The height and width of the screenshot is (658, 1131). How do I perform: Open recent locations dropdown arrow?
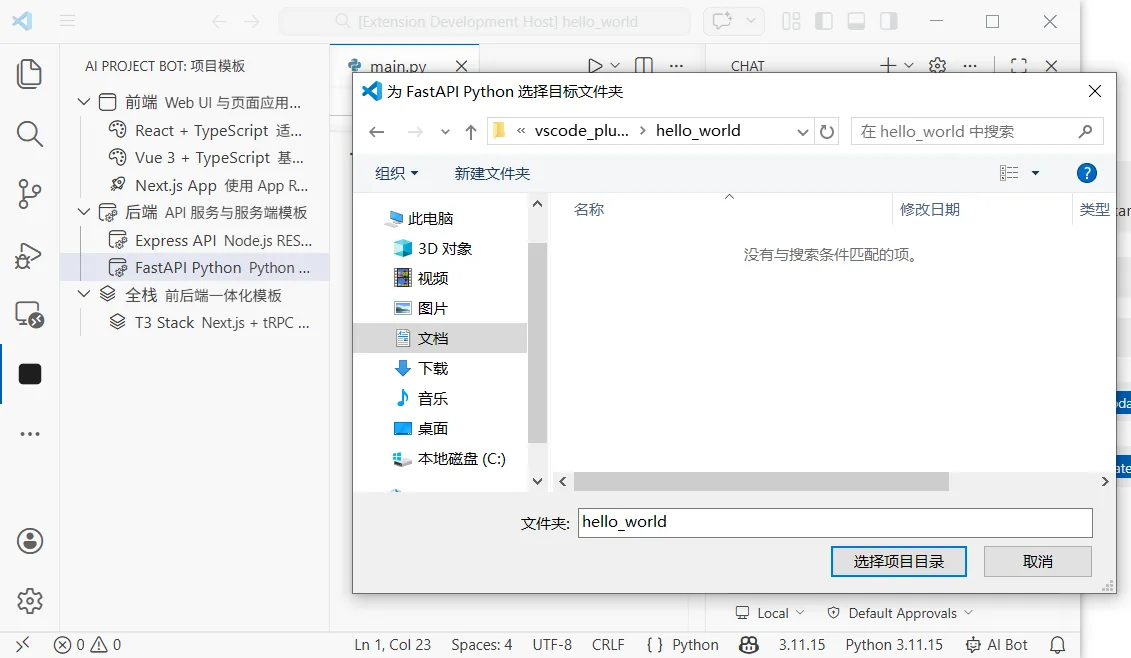point(445,131)
